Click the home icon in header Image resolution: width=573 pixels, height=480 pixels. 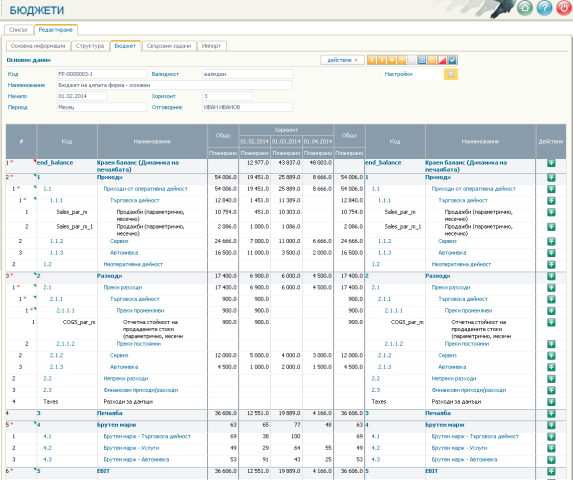click(x=525, y=8)
